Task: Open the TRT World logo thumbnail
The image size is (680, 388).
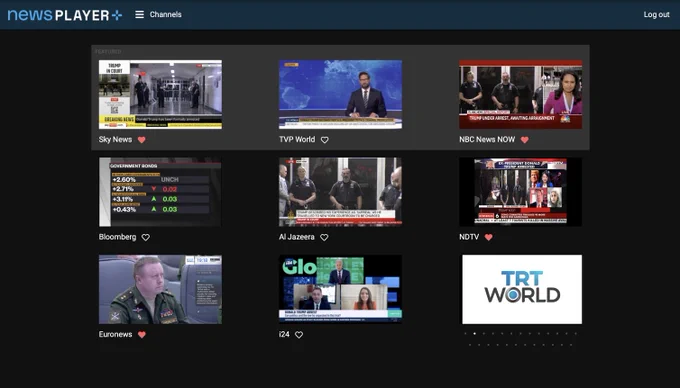Action: (522, 289)
